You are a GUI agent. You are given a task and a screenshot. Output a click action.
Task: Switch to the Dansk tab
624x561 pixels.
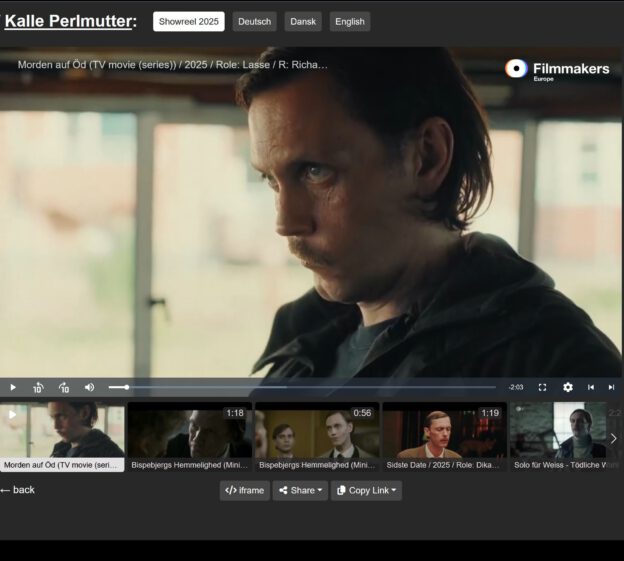pos(303,21)
